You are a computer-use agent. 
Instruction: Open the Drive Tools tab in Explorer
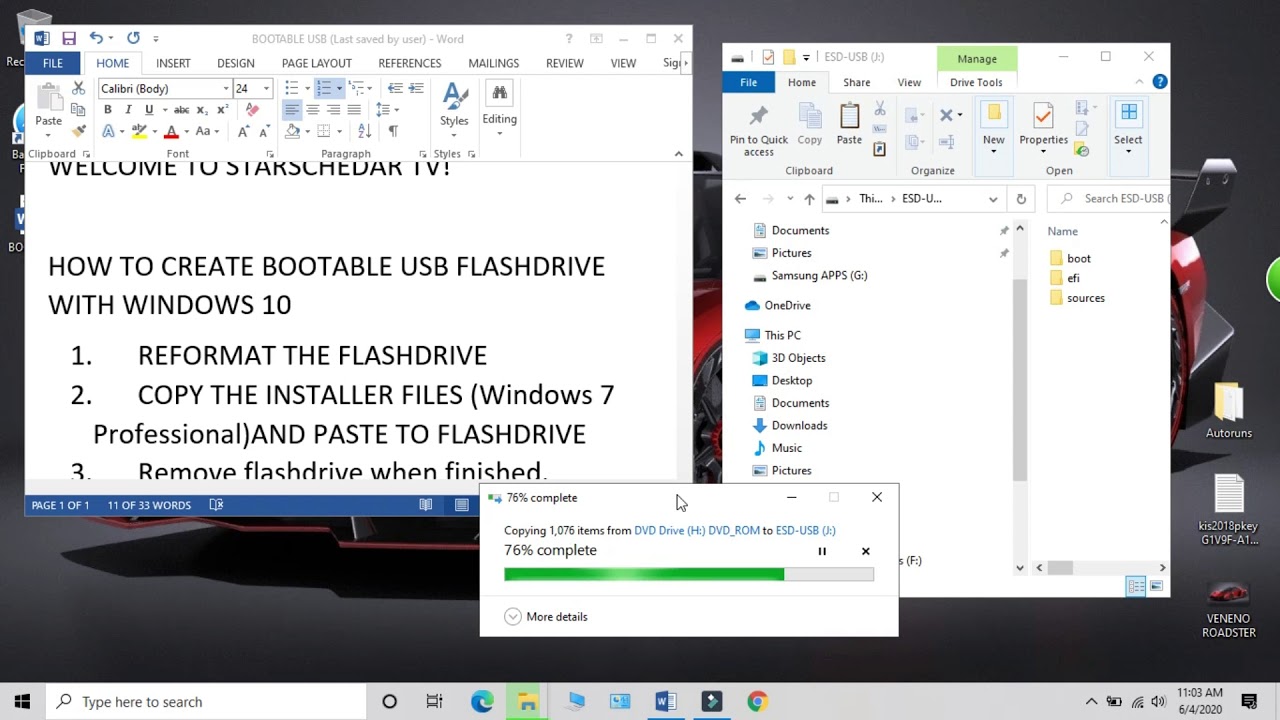click(x=976, y=82)
